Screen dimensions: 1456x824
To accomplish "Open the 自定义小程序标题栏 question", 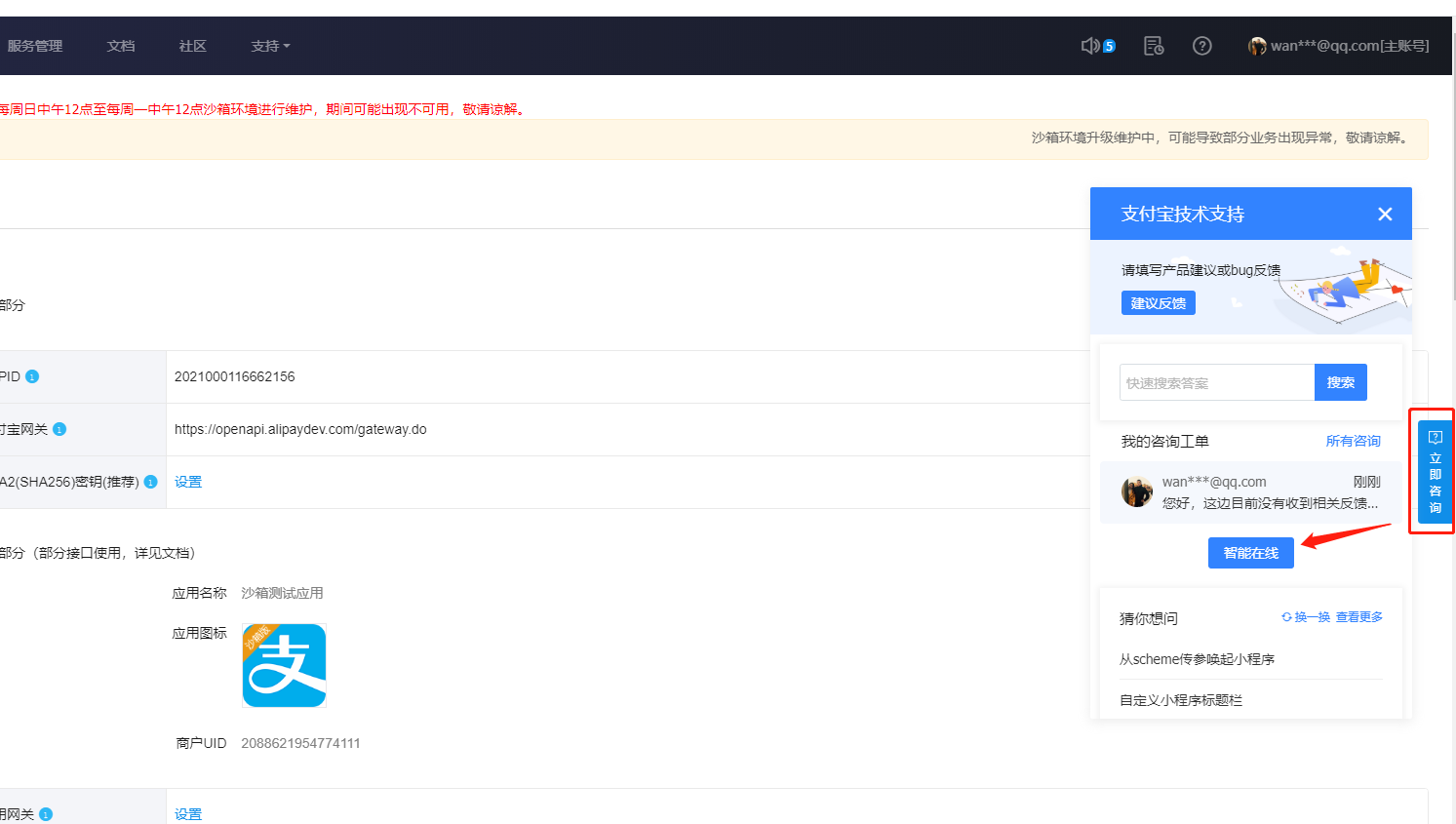I will tap(1181, 700).
